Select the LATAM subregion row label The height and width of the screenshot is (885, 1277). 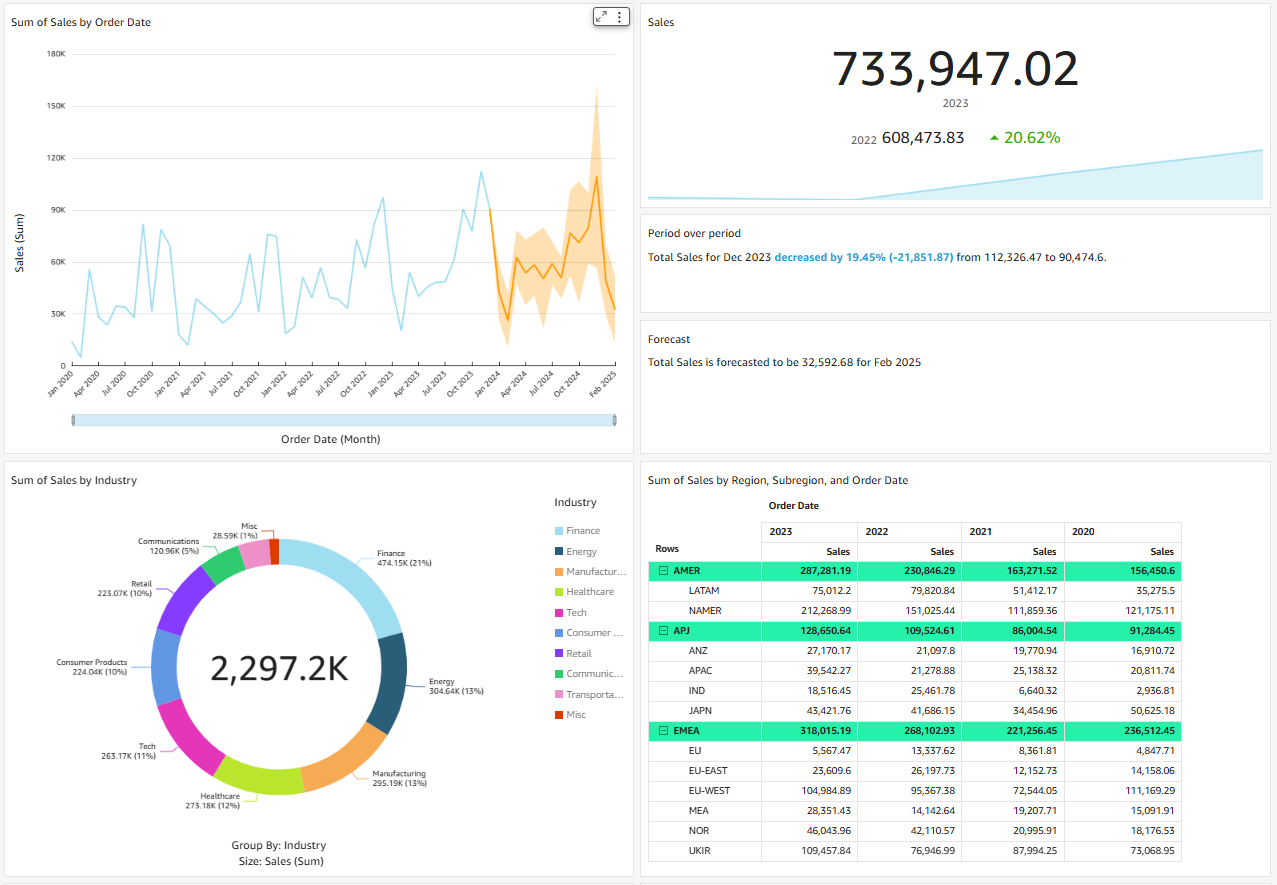(x=705, y=591)
